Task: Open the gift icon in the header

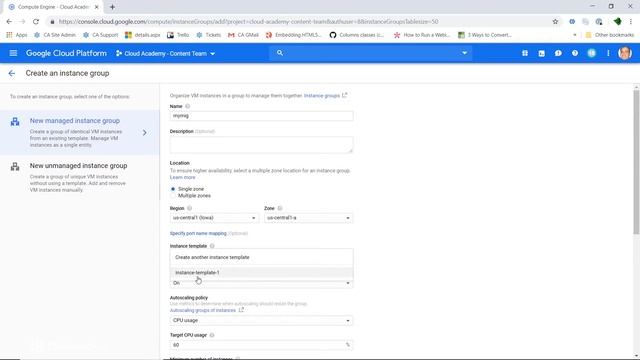Action: pyautogui.click(x=525, y=53)
